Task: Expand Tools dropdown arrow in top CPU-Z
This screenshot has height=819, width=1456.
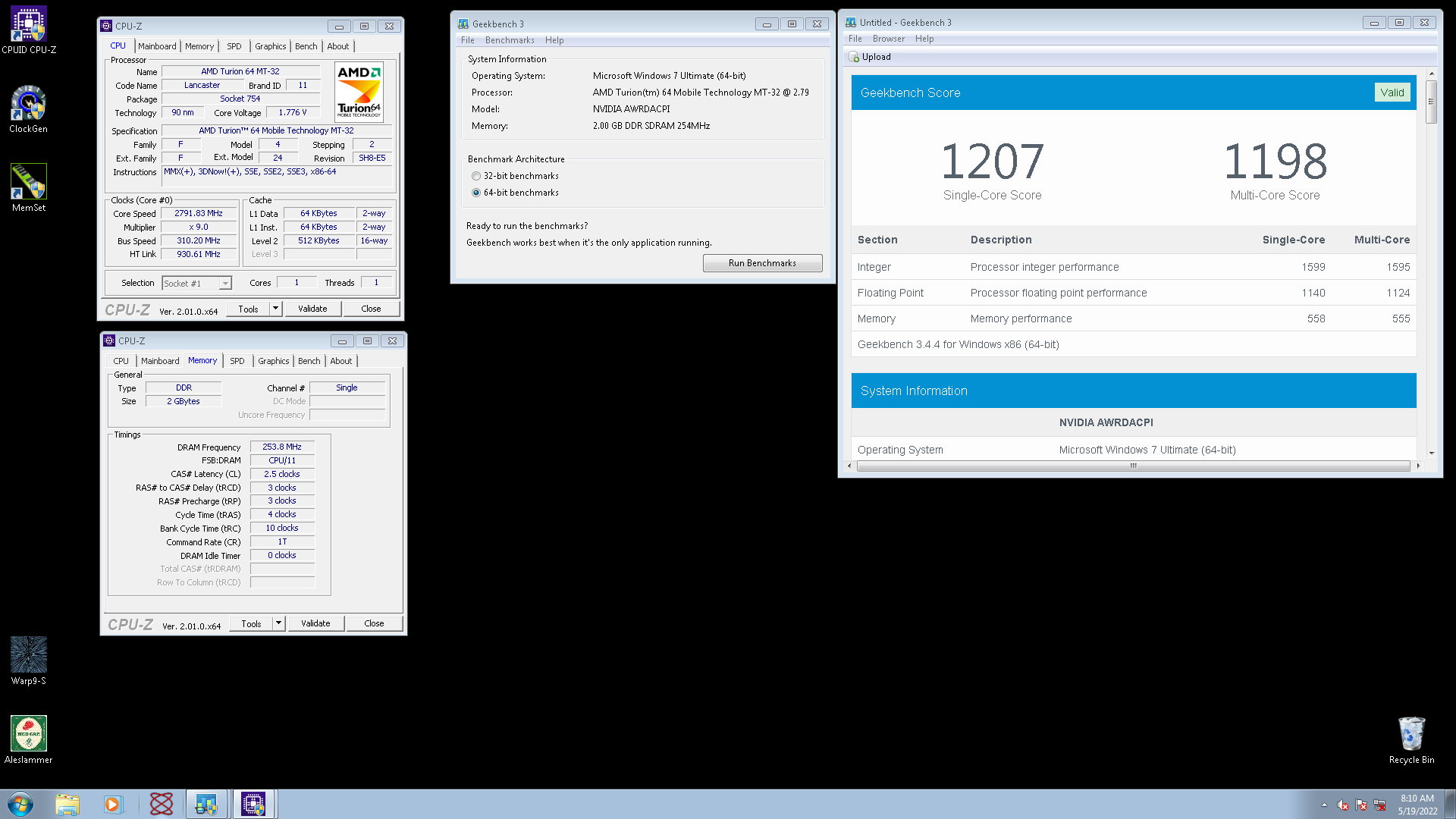Action: pyautogui.click(x=276, y=309)
